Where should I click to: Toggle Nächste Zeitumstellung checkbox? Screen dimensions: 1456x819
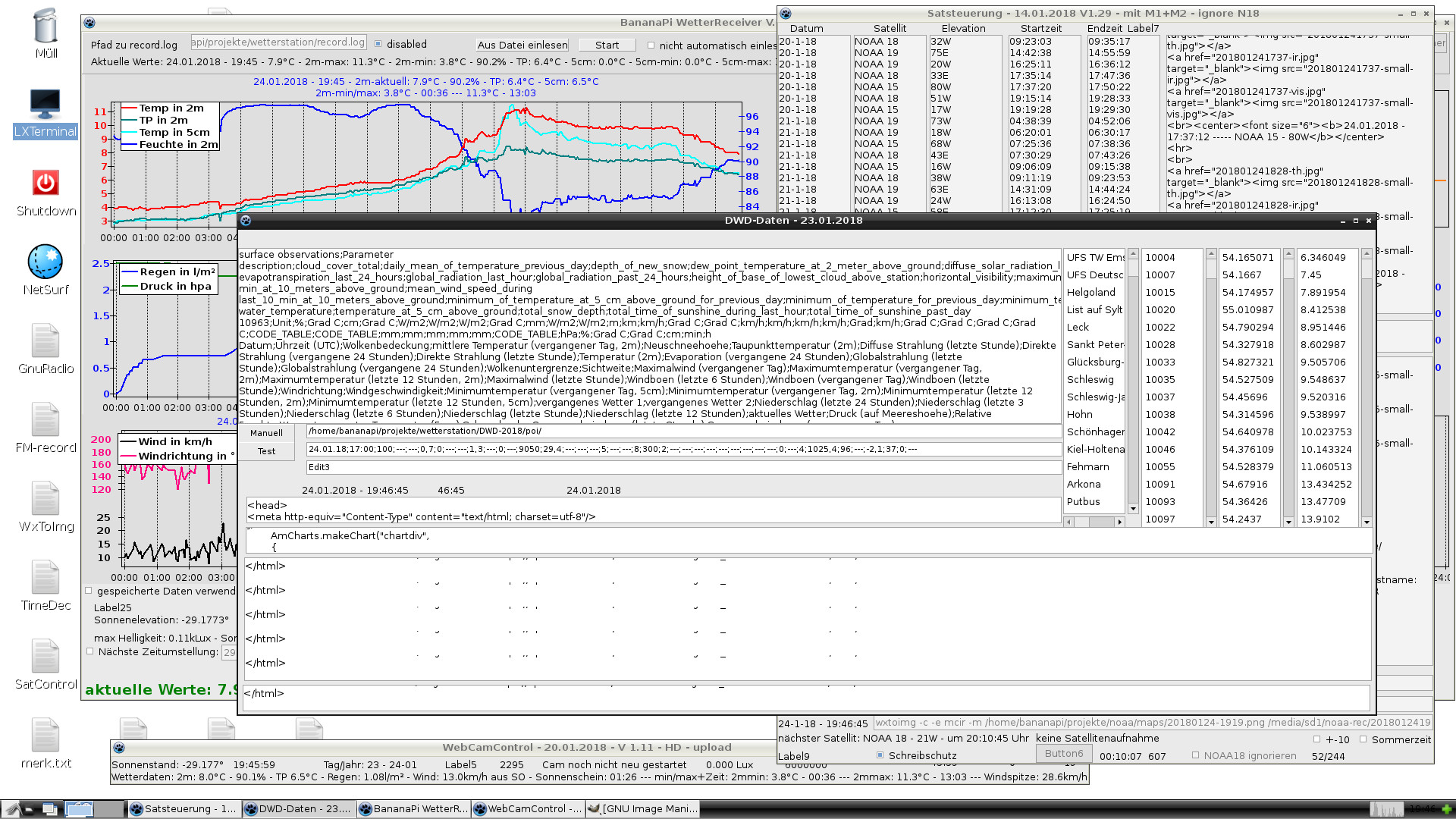(89, 651)
